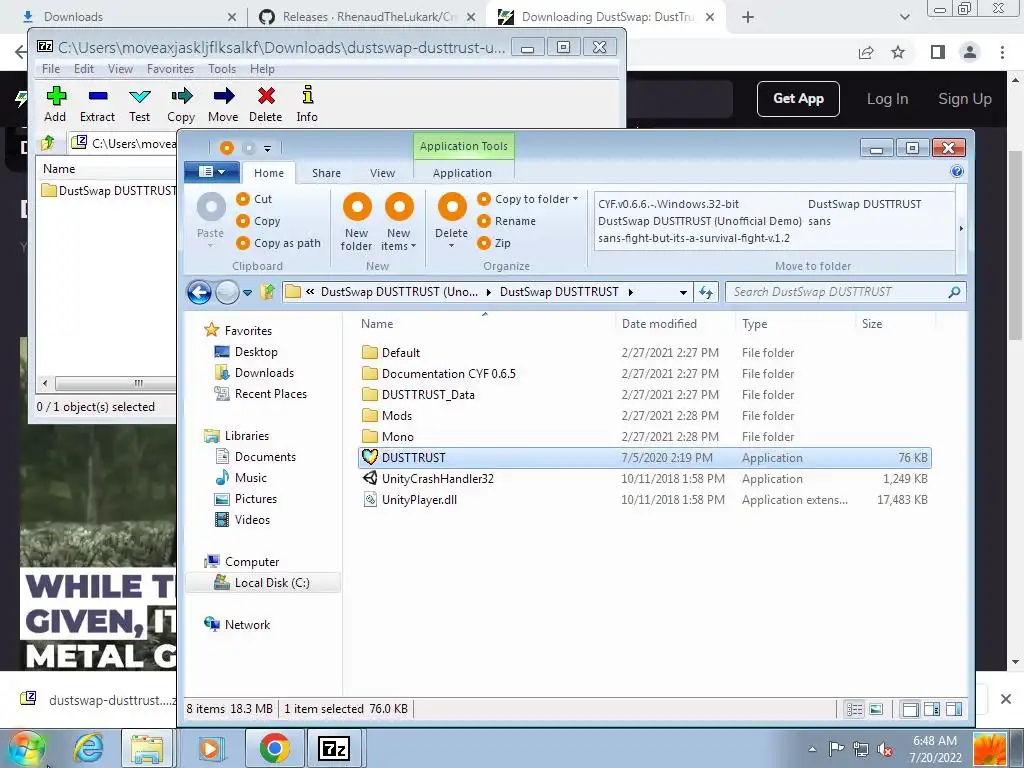This screenshot has height=768, width=1024.
Task: Click the 7-Zip Test icon
Action: (139, 97)
